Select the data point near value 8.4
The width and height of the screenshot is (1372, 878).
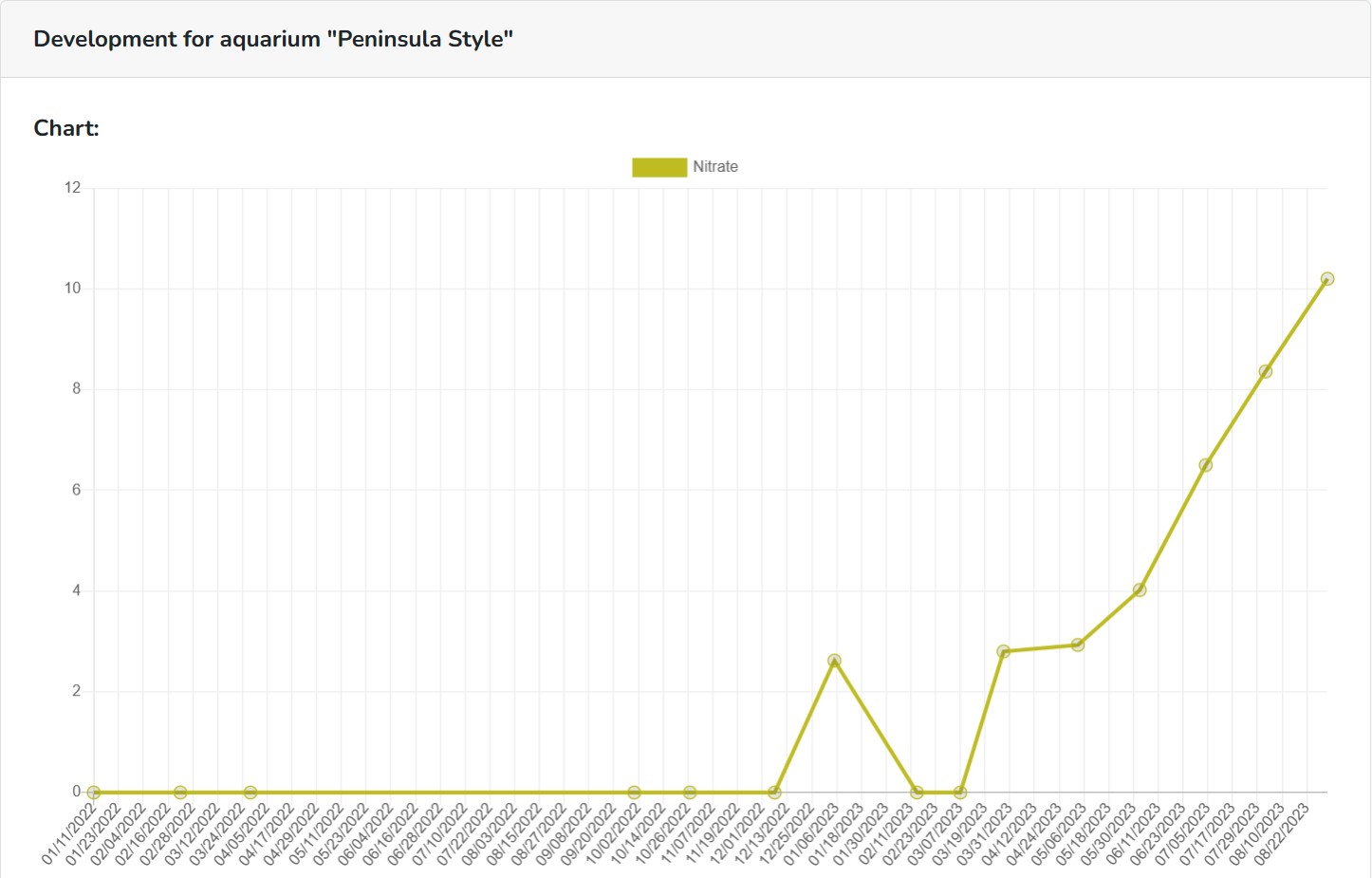pos(1265,371)
